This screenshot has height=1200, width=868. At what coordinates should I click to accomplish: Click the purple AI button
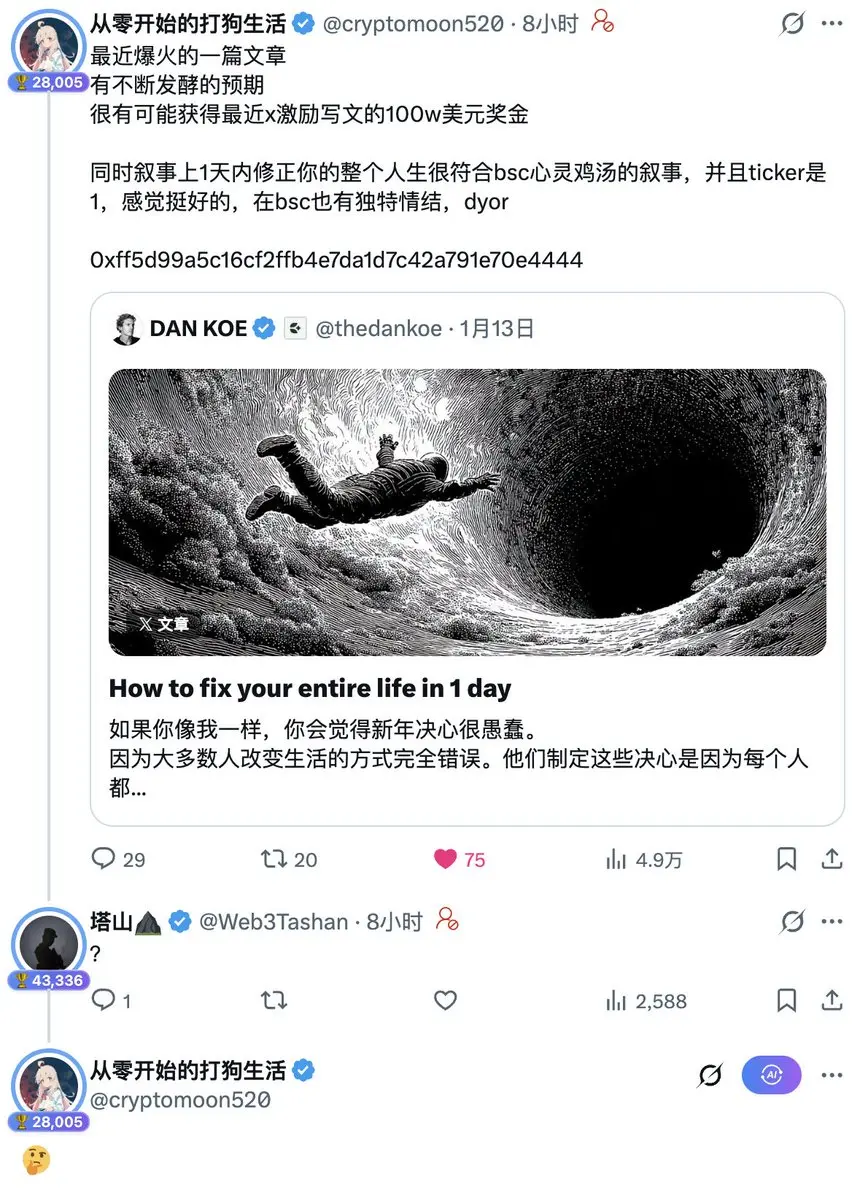(x=771, y=1075)
